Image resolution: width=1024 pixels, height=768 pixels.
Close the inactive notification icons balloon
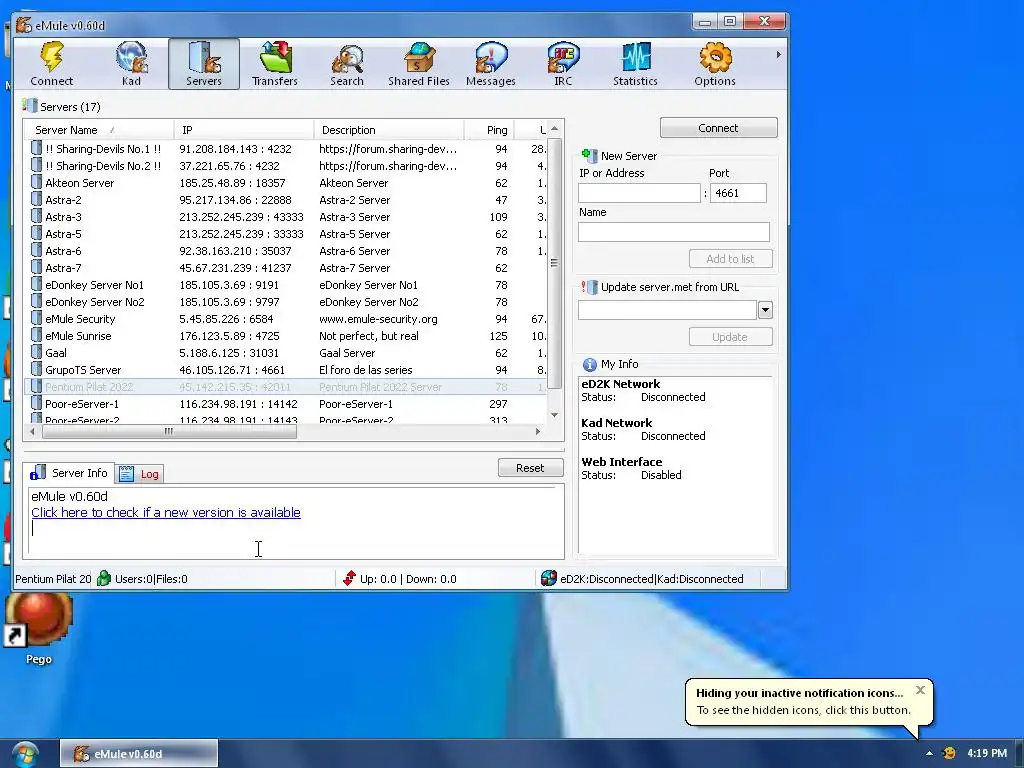point(920,690)
